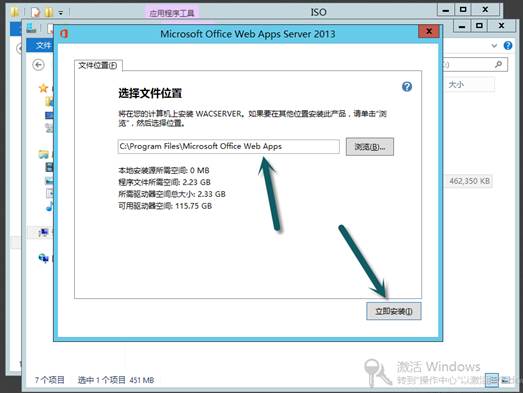523x393 pixels.
Task: Click folder icon in ISO window title bar
Action: [x=15, y=12]
